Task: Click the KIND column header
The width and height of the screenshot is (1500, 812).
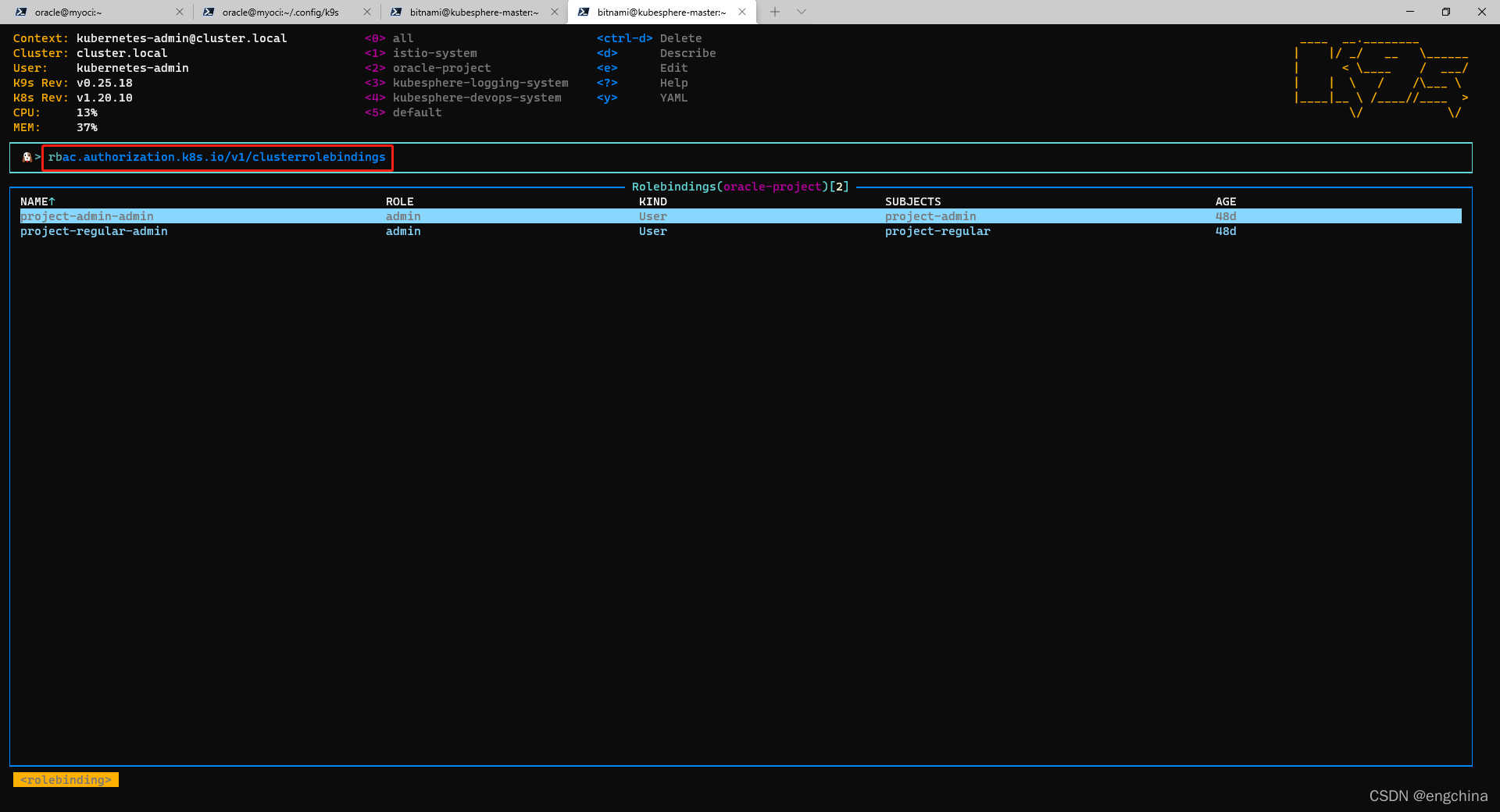Action: tap(652, 201)
